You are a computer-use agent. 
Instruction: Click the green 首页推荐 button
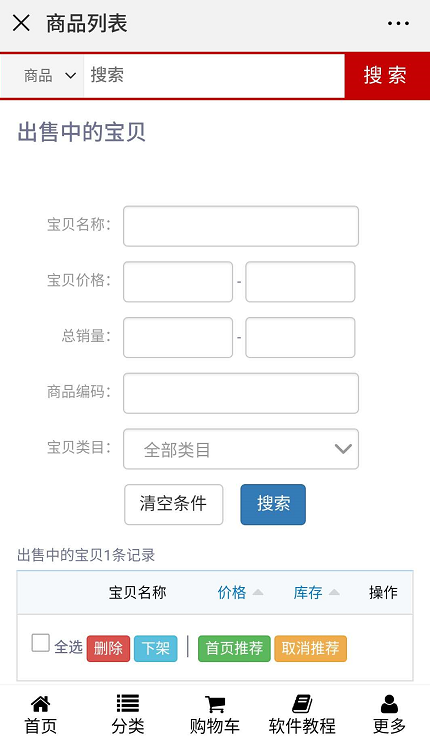[x=234, y=649]
